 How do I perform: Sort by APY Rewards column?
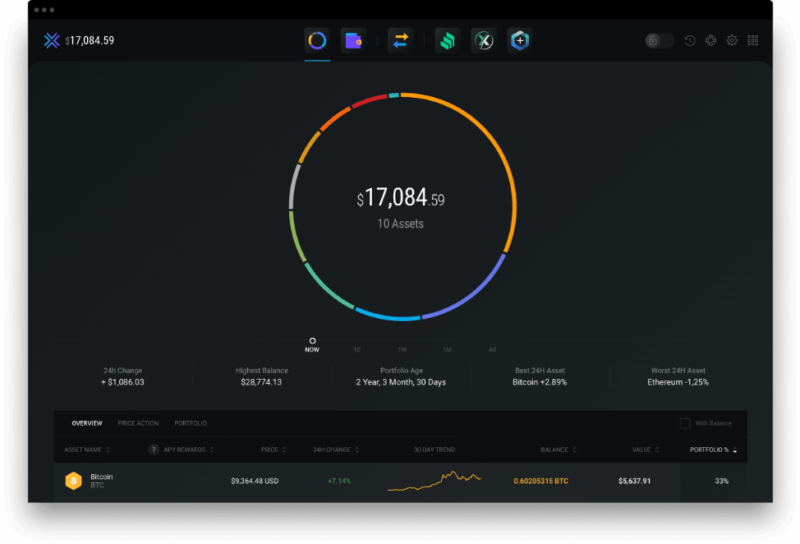tap(188, 450)
